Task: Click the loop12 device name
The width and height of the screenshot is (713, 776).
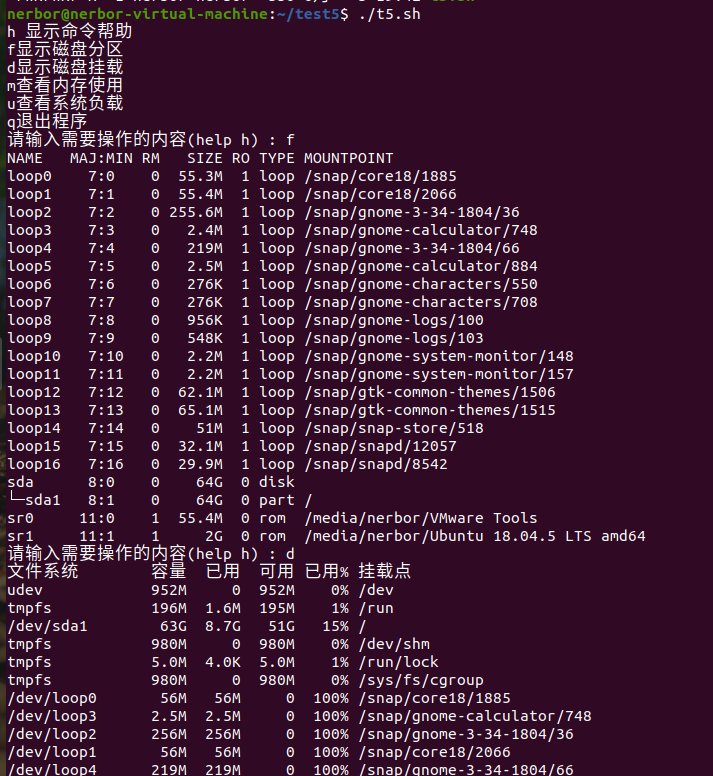Action: point(33,392)
